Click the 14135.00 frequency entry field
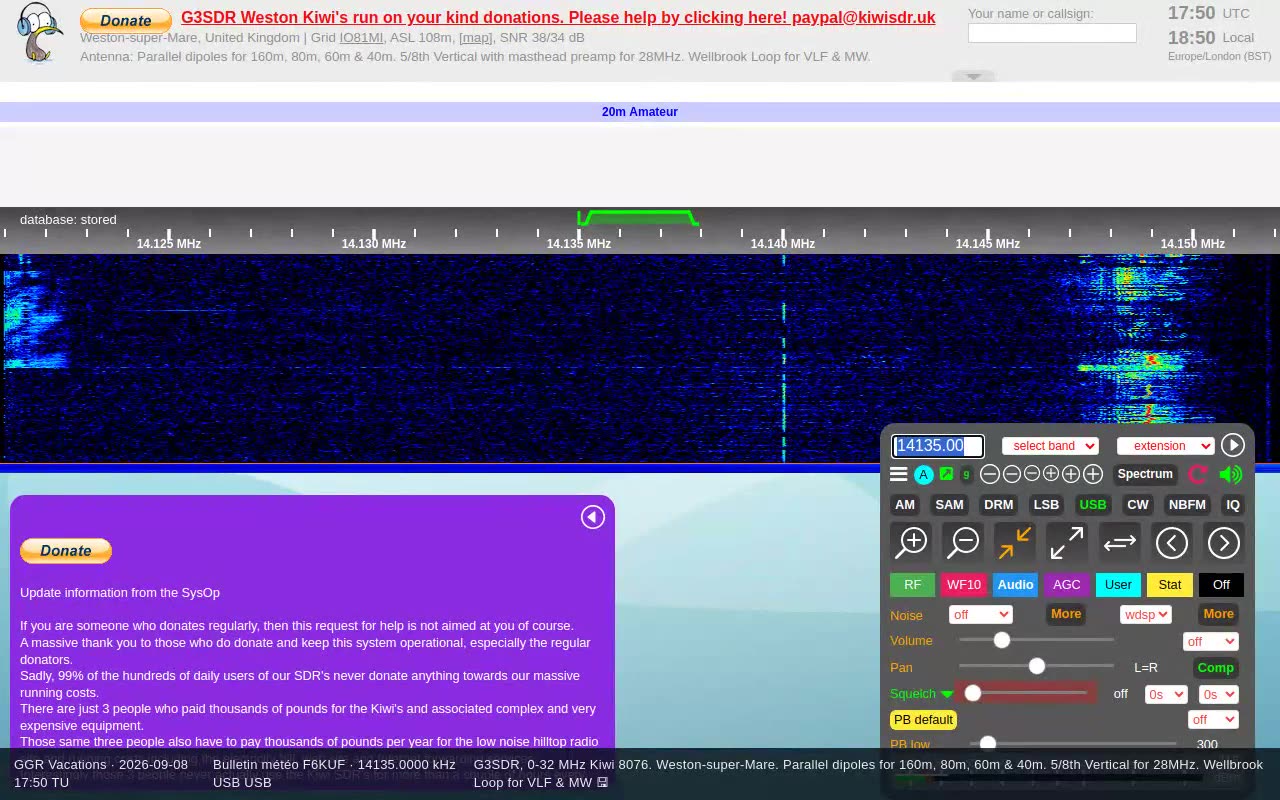The image size is (1280, 800). (x=938, y=446)
